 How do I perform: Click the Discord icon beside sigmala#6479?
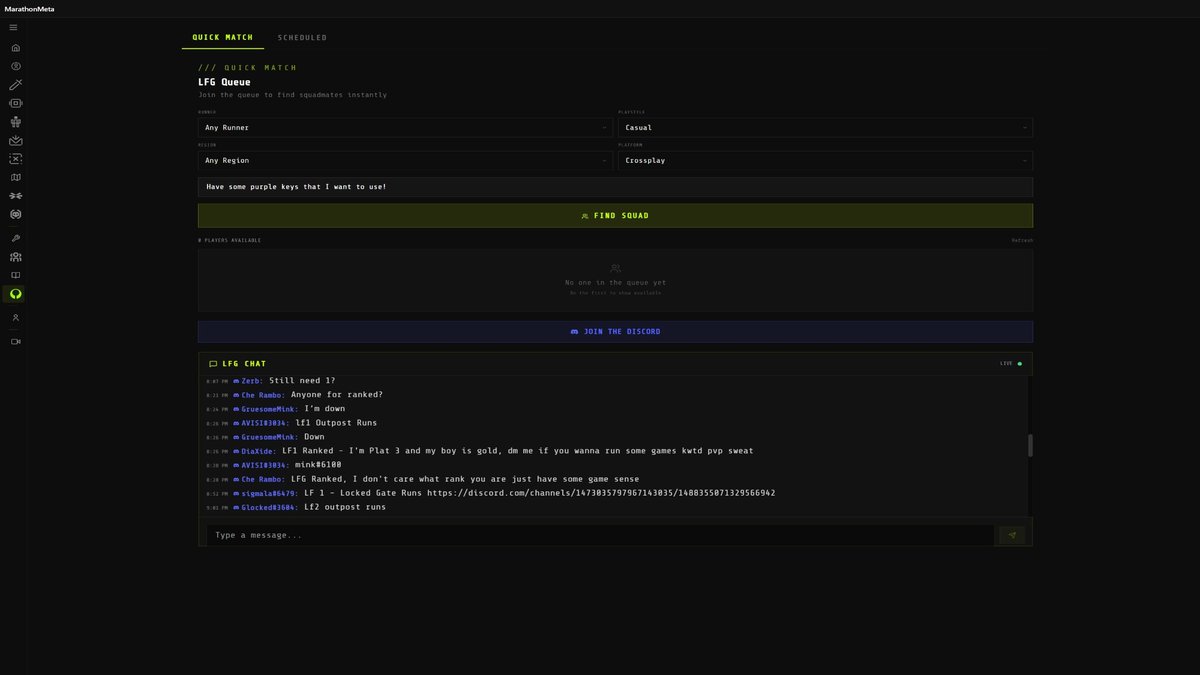(236, 493)
